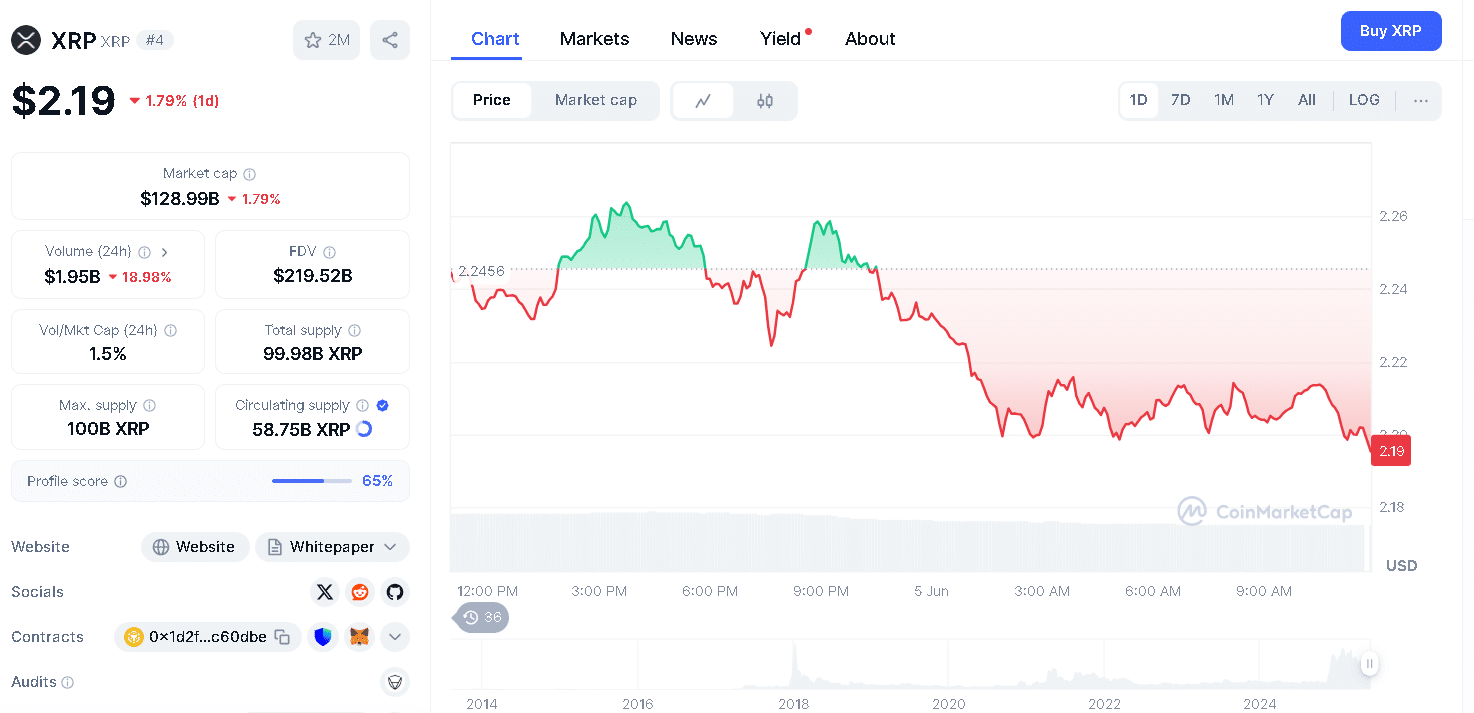Open the Markets tab

595,39
